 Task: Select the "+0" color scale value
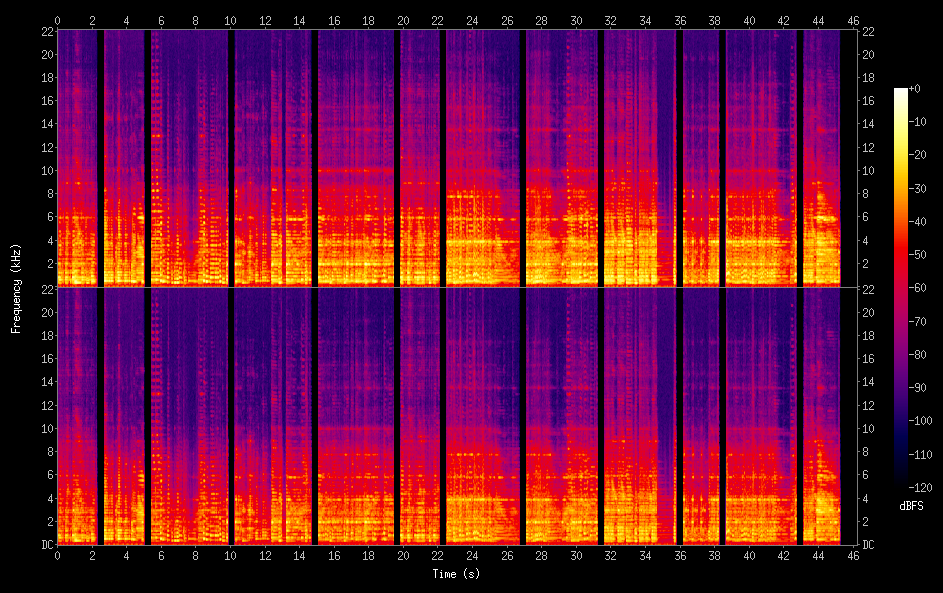[x=914, y=88]
